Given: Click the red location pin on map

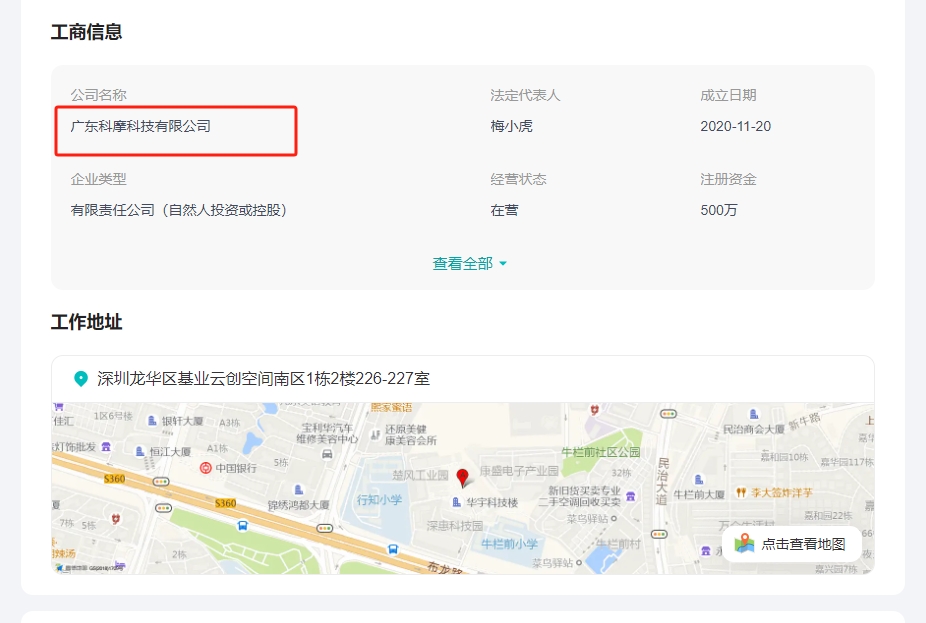Looking at the screenshot, I should [x=462, y=477].
